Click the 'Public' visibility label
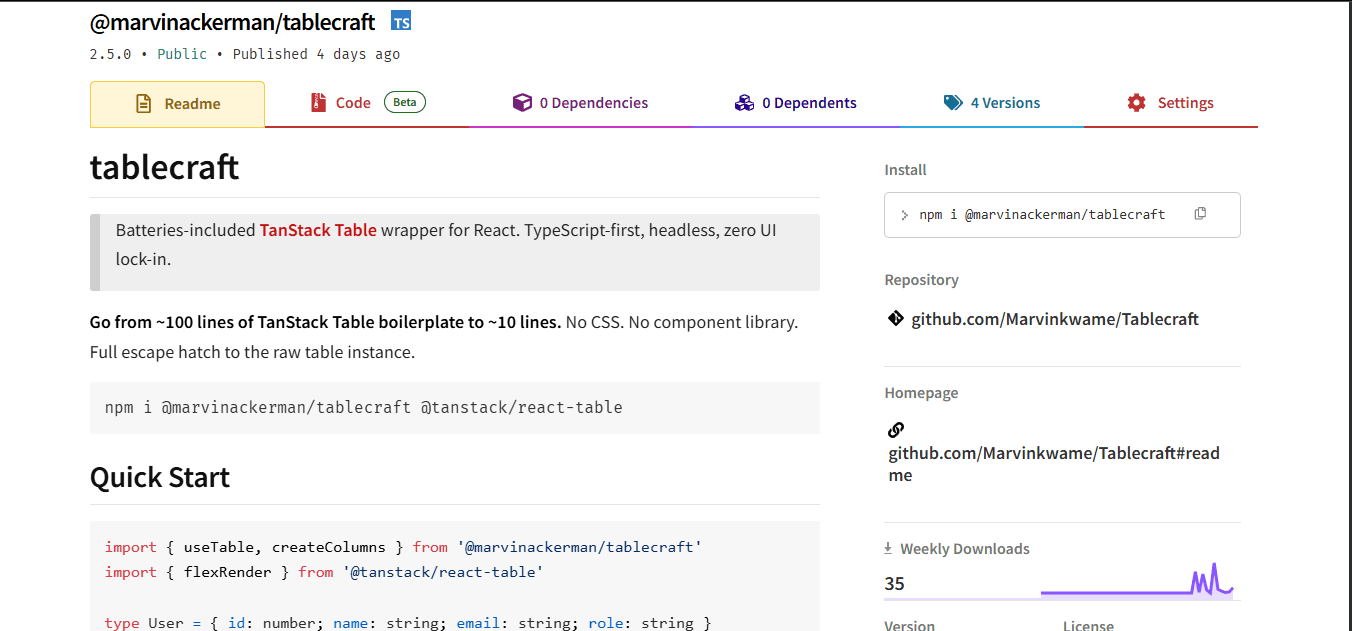This screenshot has height=631, width=1352. click(182, 54)
